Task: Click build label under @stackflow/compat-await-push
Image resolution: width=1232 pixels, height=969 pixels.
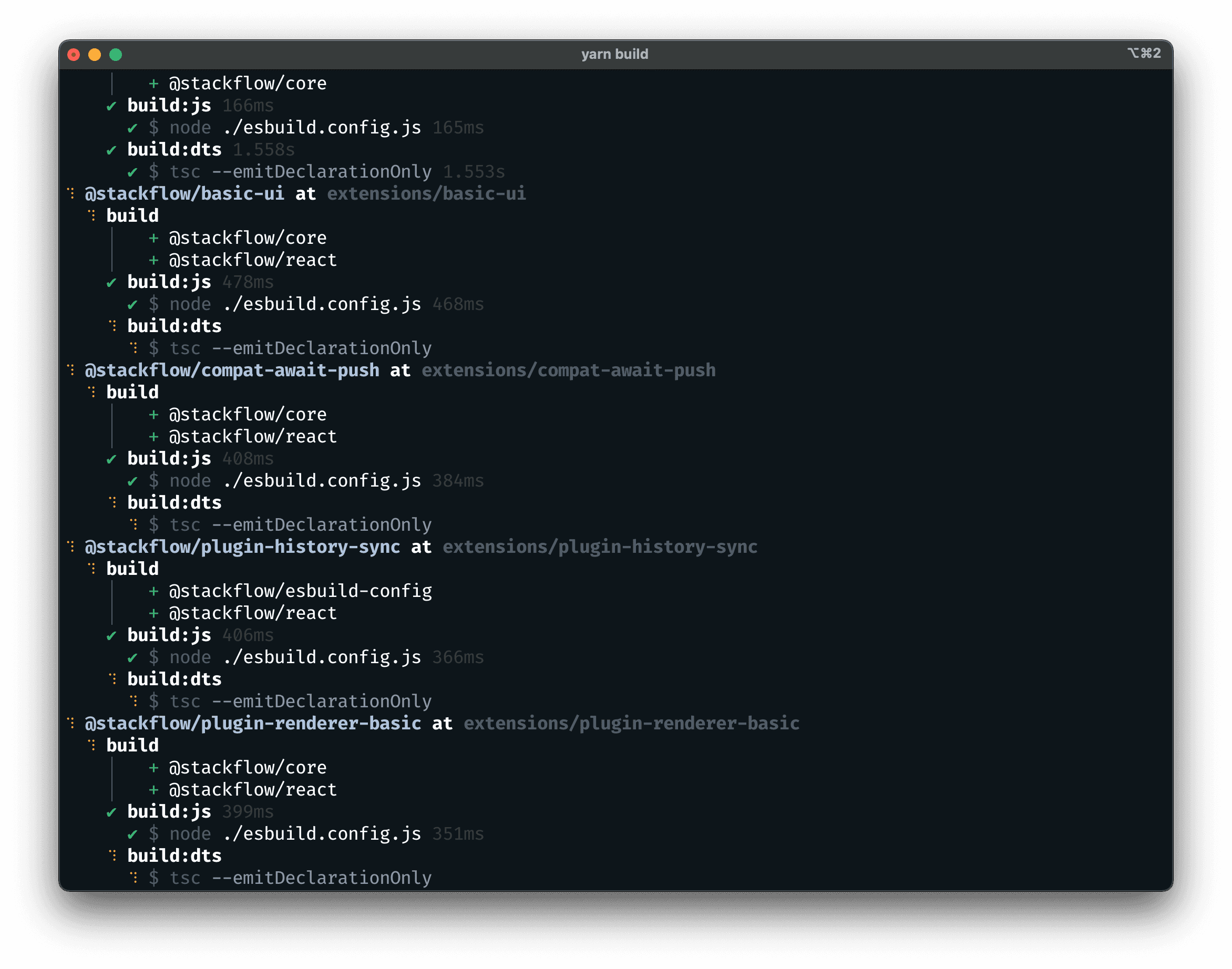Action: pos(132,392)
